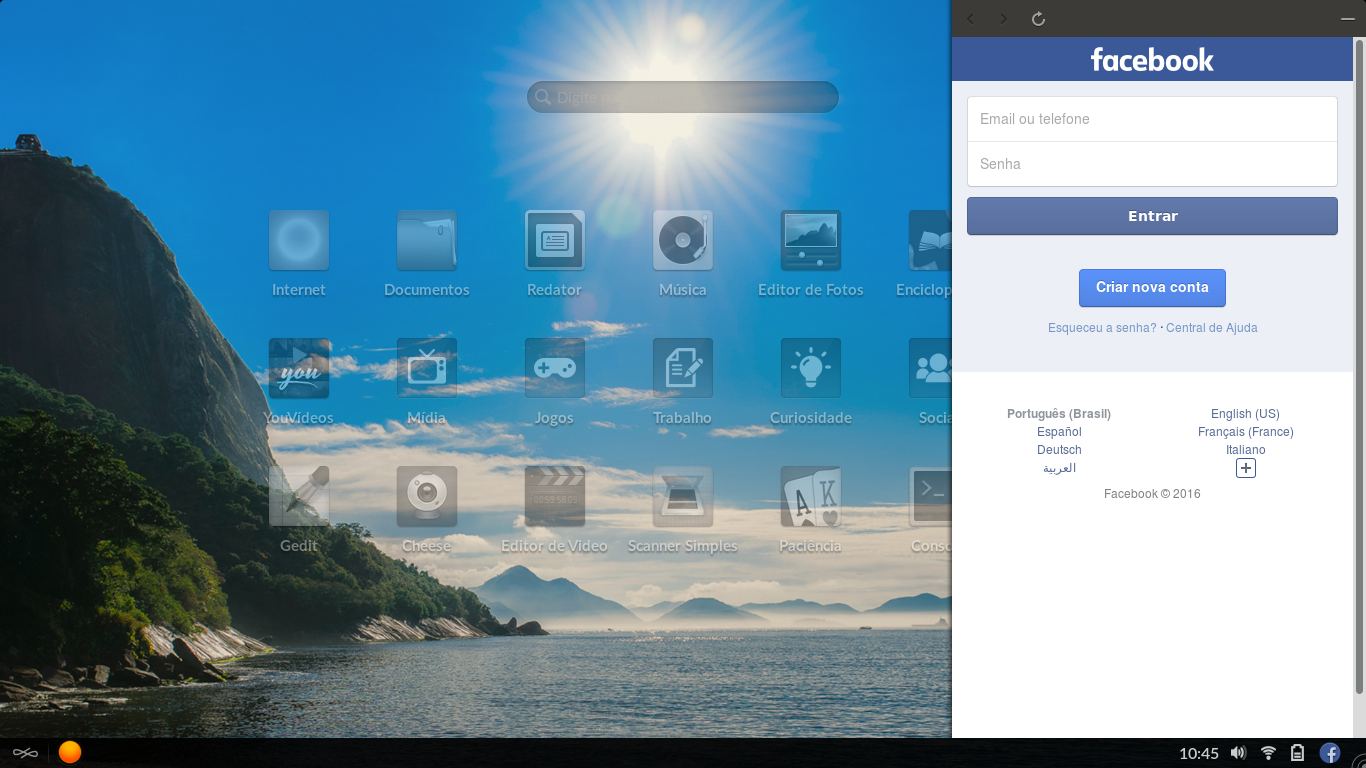The height and width of the screenshot is (768, 1366).
Task: Click Criar nova conta button
Action: coord(1152,288)
